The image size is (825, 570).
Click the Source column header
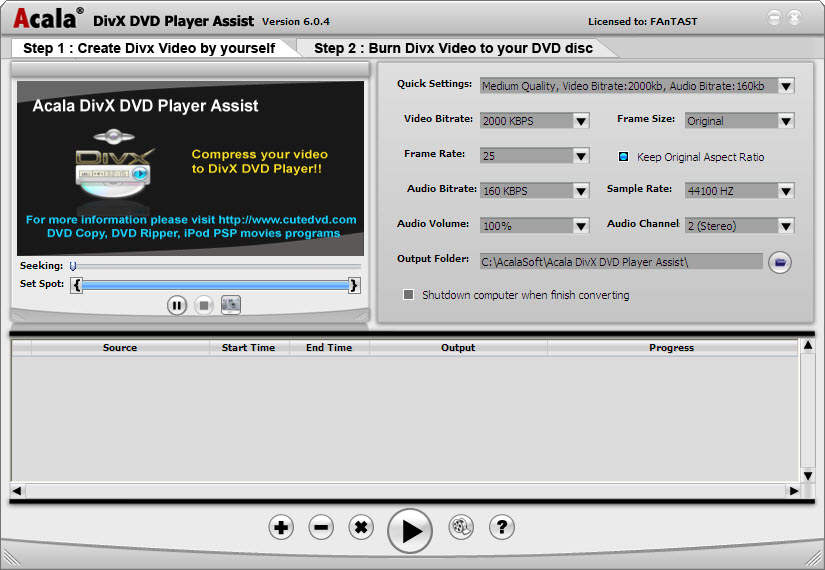click(x=120, y=347)
